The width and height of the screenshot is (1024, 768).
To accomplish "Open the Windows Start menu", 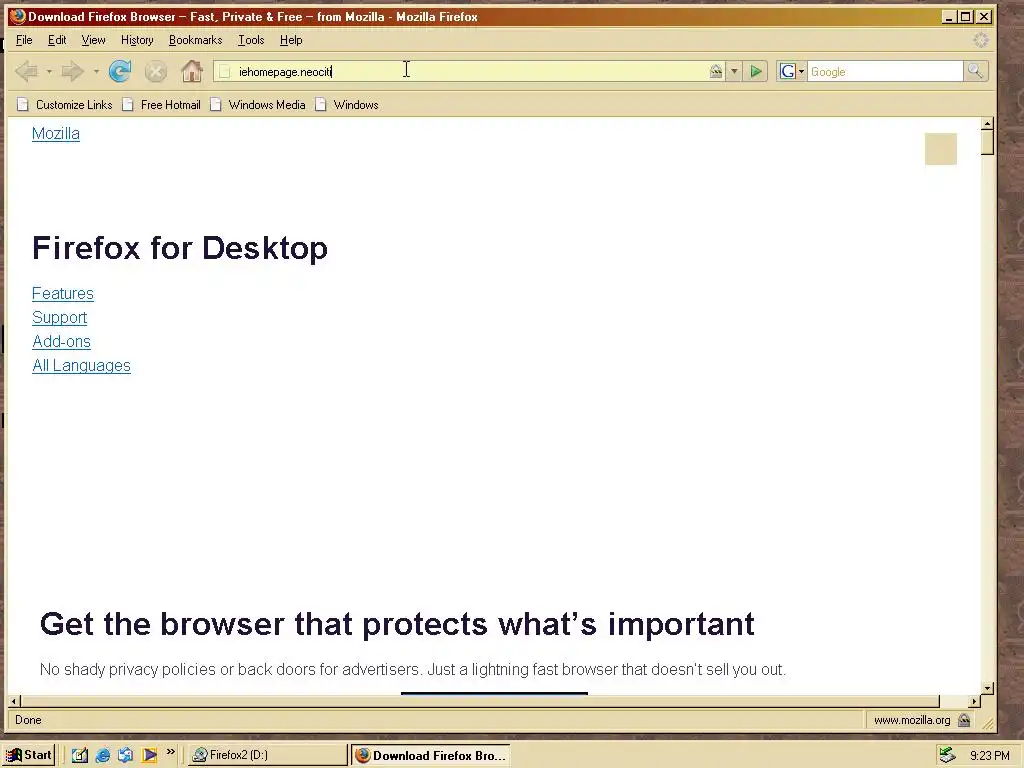I will 28,755.
